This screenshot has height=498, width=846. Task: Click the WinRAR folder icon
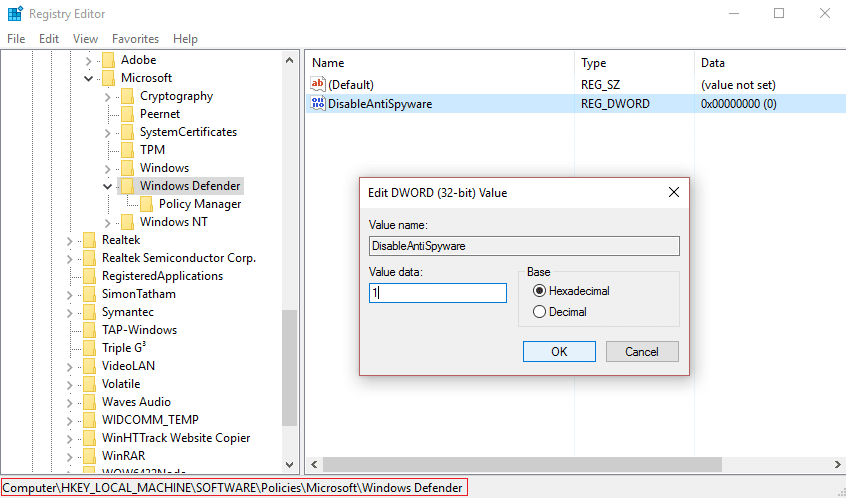pyautogui.click(x=89, y=456)
